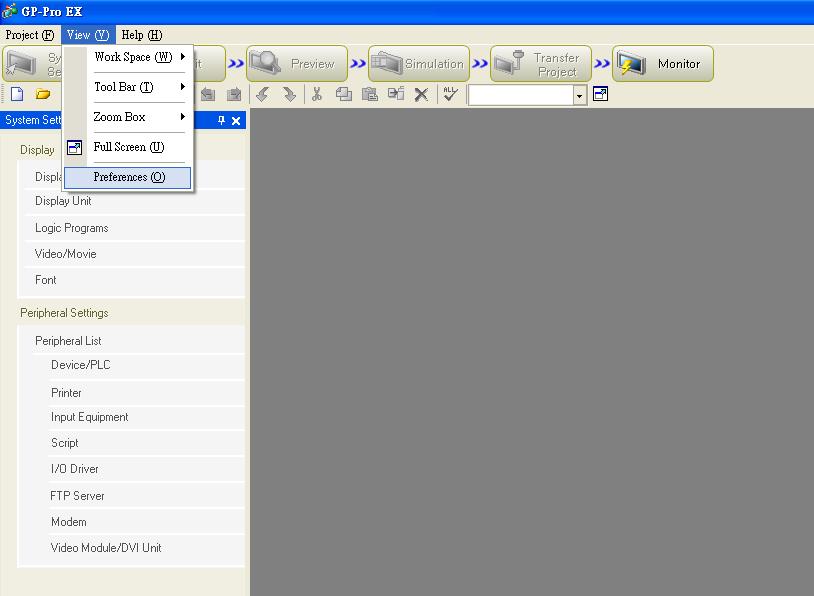Click the Monitor button
This screenshot has width=814, height=596.
click(x=664, y=64)
